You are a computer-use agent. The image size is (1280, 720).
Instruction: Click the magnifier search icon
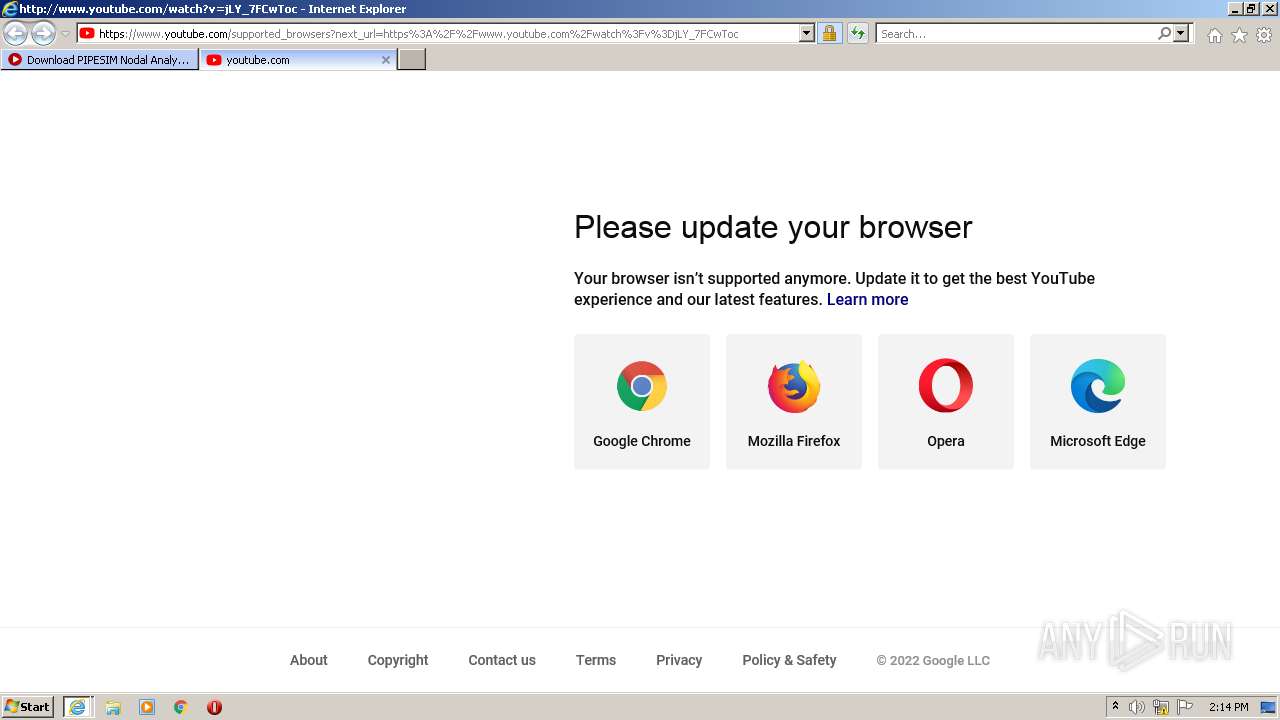[1164, 34]
